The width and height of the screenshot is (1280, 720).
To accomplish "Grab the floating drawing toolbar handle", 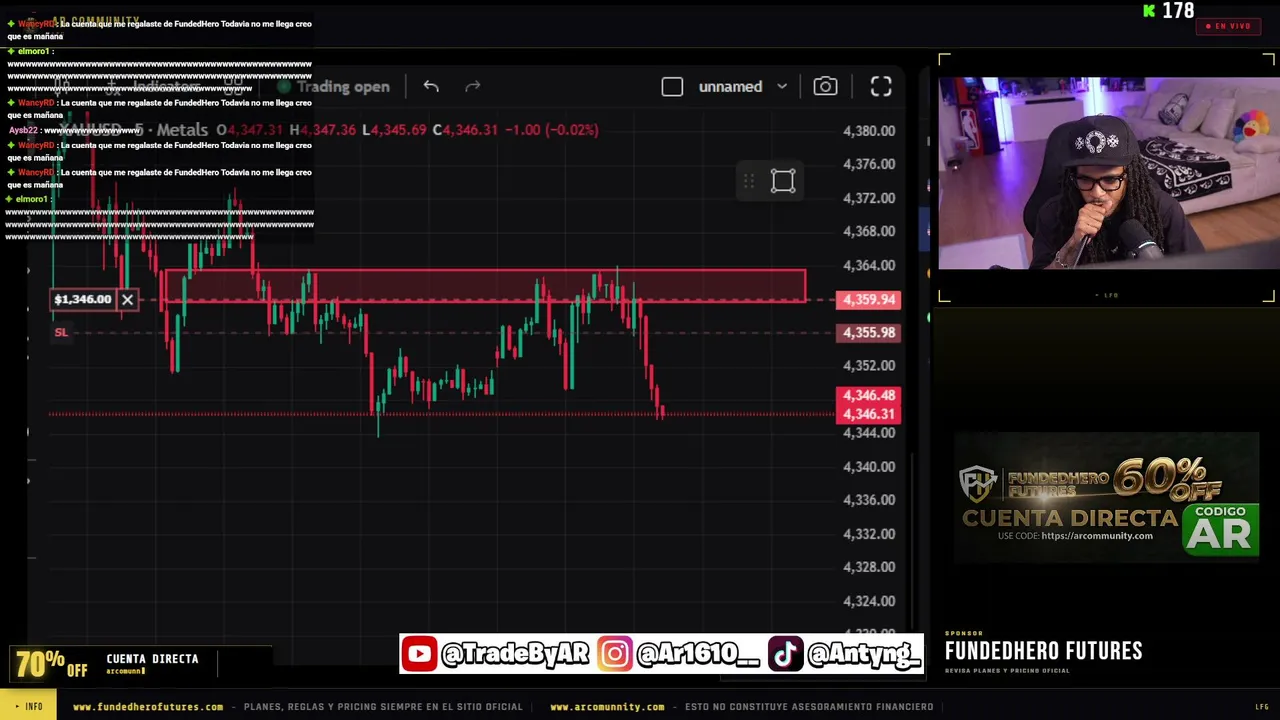I will [748, 181].
